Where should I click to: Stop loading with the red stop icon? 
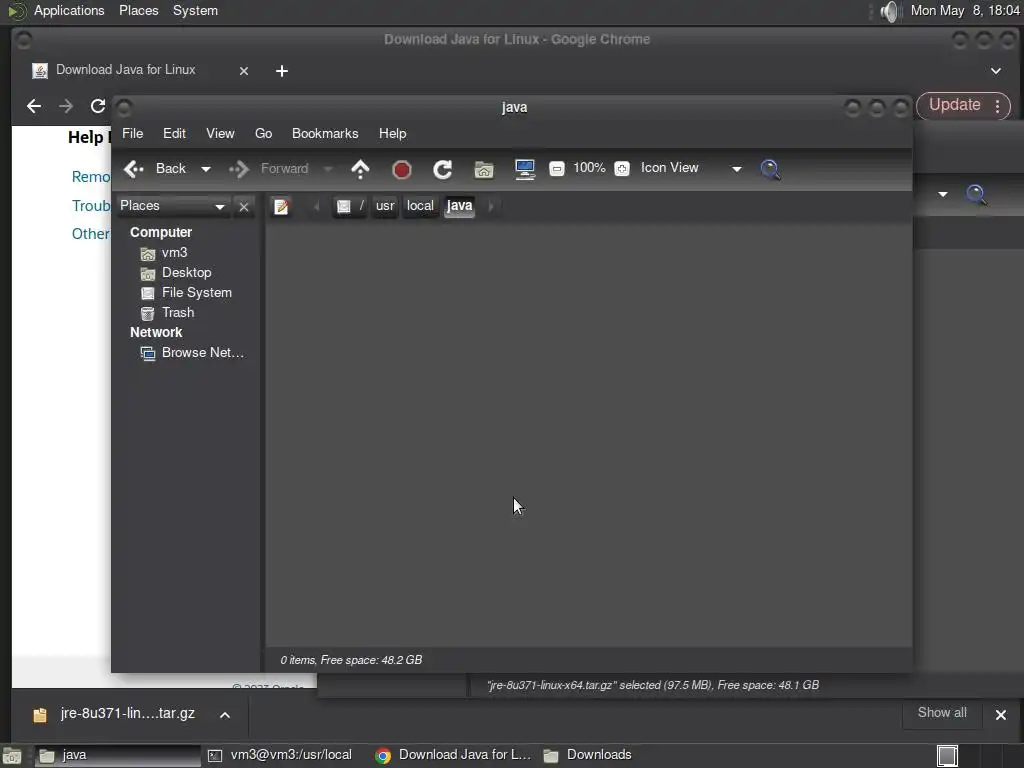tap(402, 170)
